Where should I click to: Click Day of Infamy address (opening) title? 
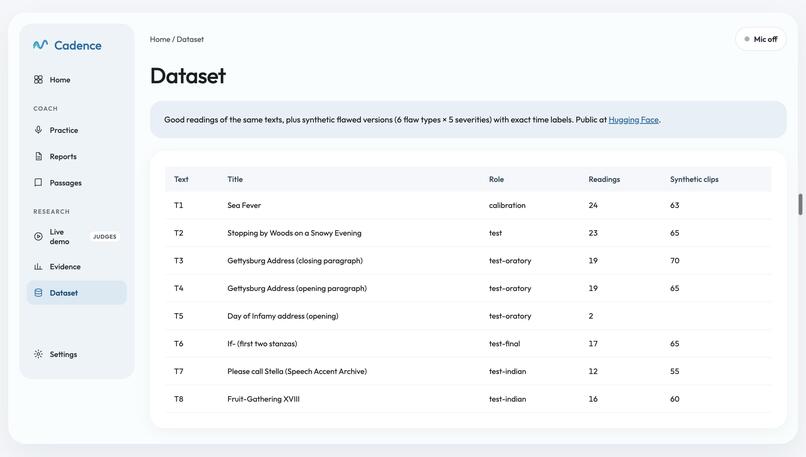click(x=283, y=316)
